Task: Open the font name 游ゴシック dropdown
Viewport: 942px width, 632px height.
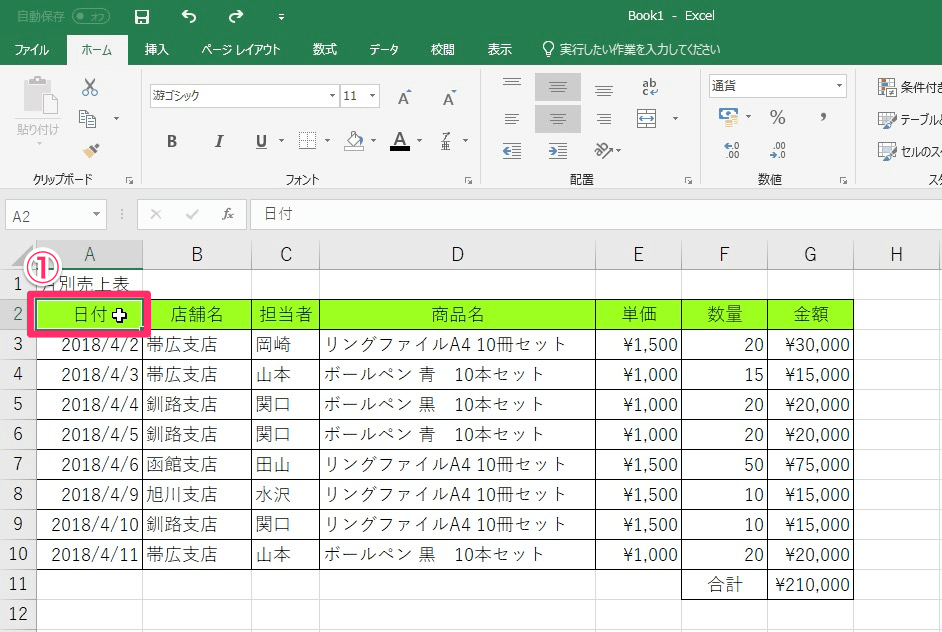Action: coord(332,96)
